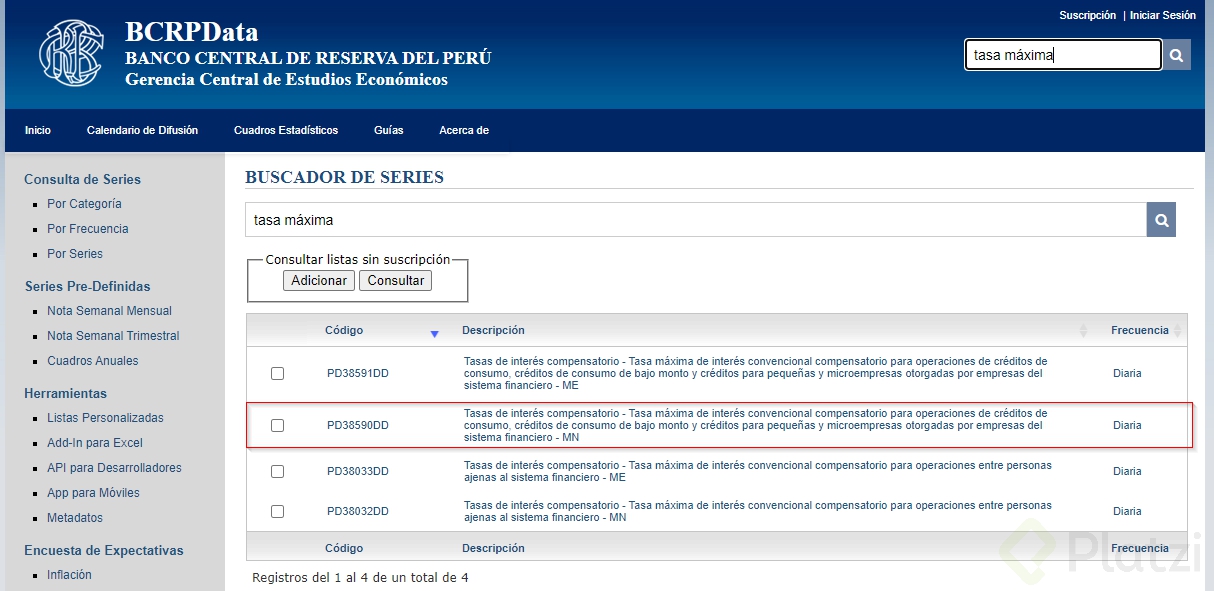Select Por Categoría in the sidebar

[85, 203]
